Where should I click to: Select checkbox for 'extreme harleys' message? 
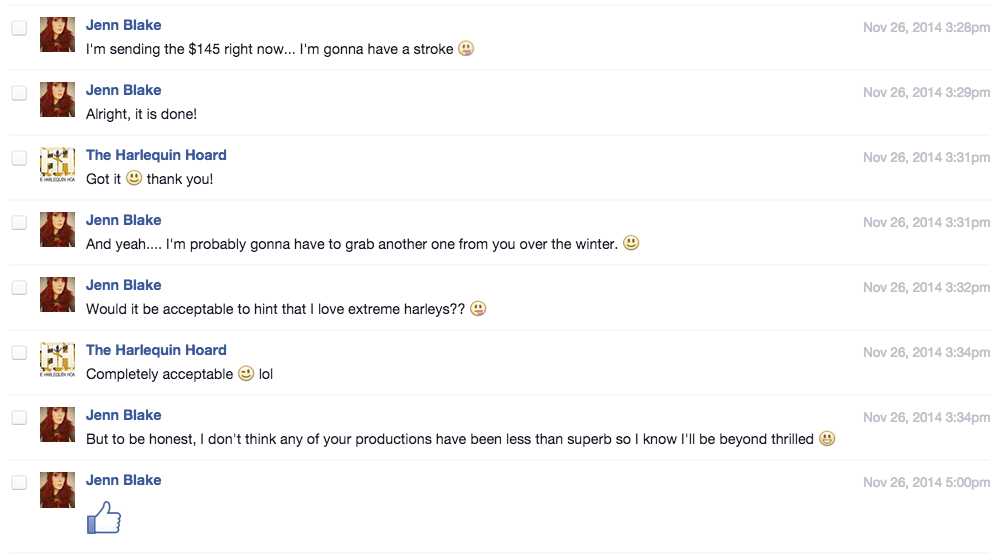(19, 288)
